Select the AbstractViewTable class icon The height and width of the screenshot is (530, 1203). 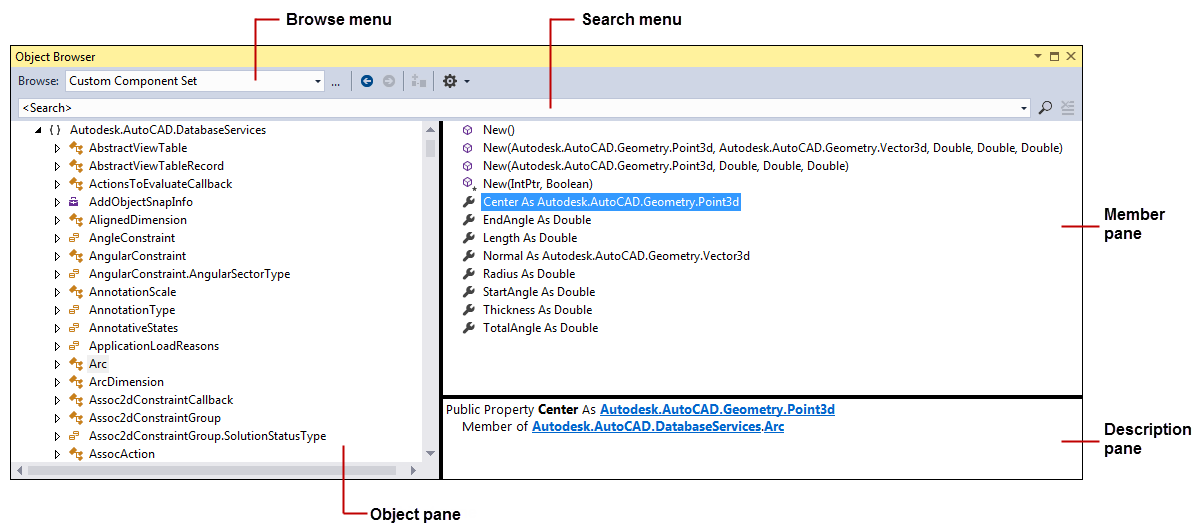click(75, 148)
